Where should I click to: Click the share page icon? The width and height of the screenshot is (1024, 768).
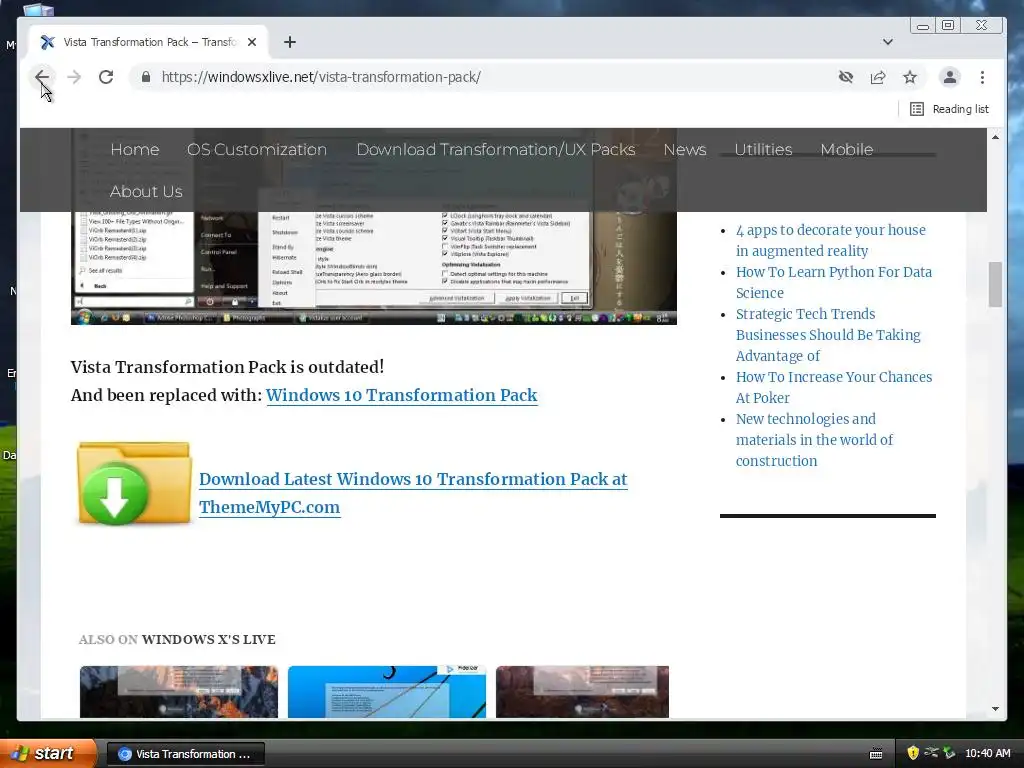coord(878,77)
